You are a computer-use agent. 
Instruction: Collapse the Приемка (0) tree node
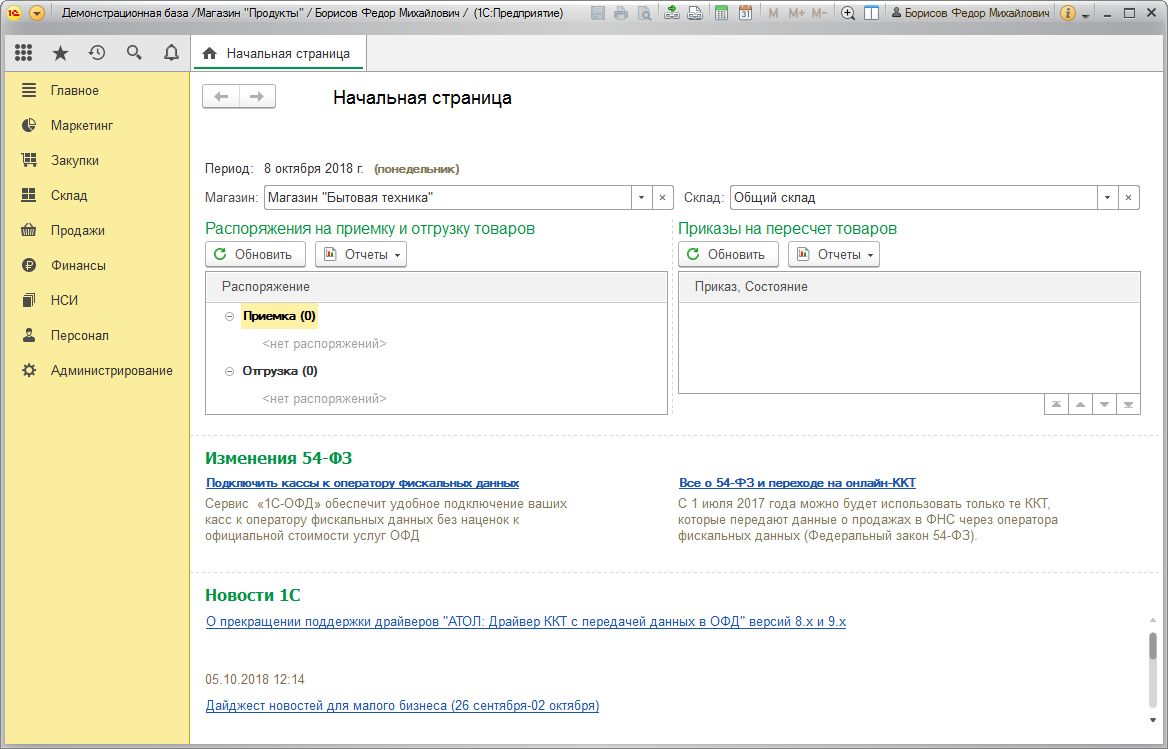229,316
